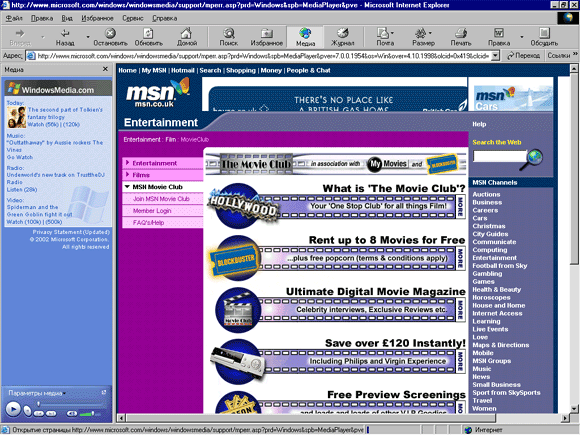
Task: Click the Переход (Go) button
Action: [523, 56]
